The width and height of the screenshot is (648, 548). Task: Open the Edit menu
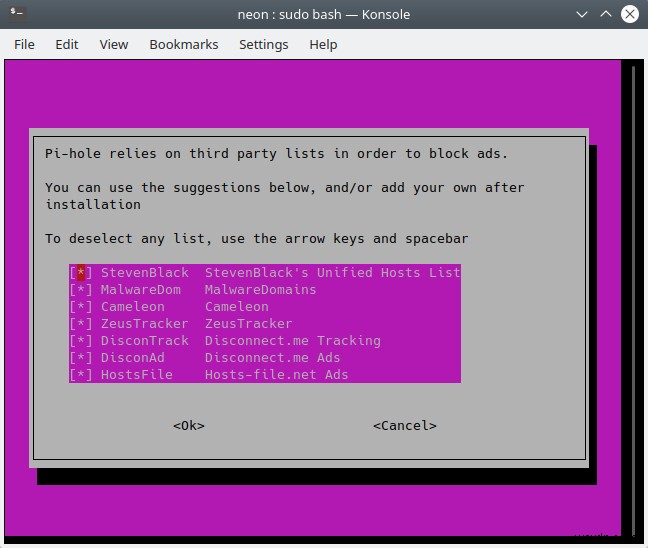(67, 45)
